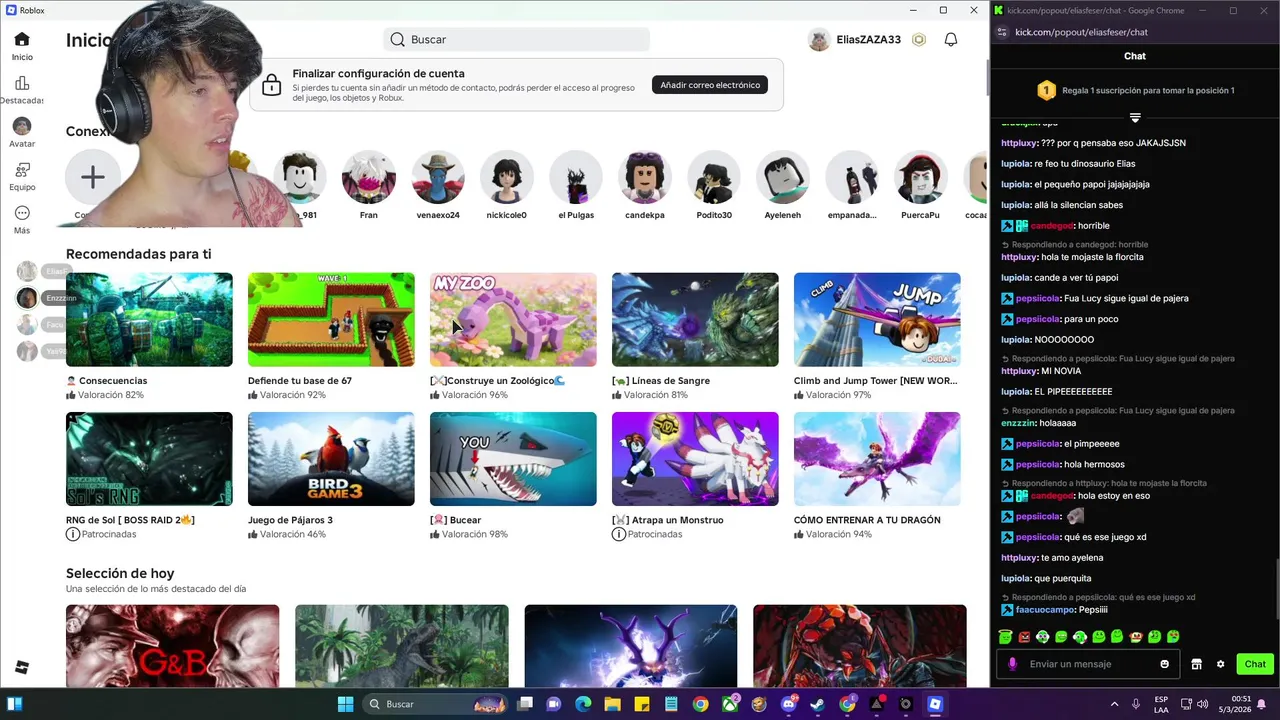This screenshot has height=720, width=1280.
Task: Open File Explorer from the taskbar
Action: tap(612, 704)
